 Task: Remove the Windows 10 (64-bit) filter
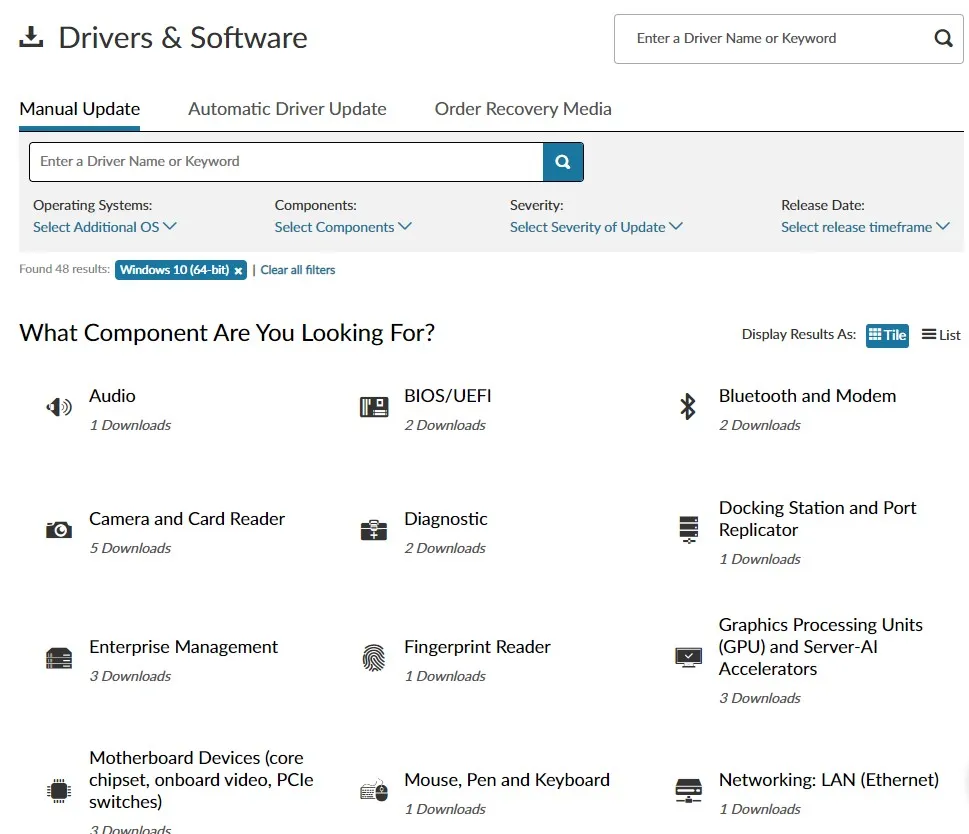tap(238, 271)
